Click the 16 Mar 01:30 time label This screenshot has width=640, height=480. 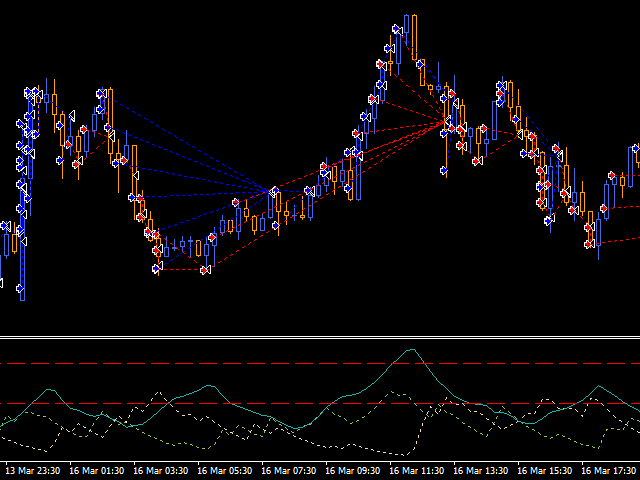coord(97,470)
